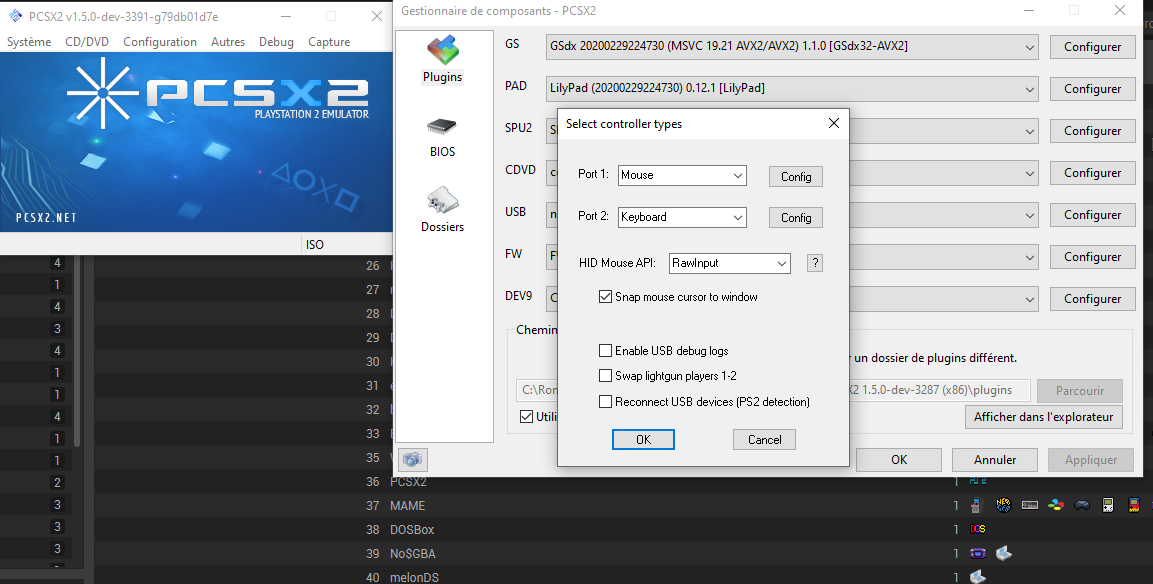Open the Dossiers folders section icon
The height and width of the screenshot is (584, 1153).
coord(443,210)
